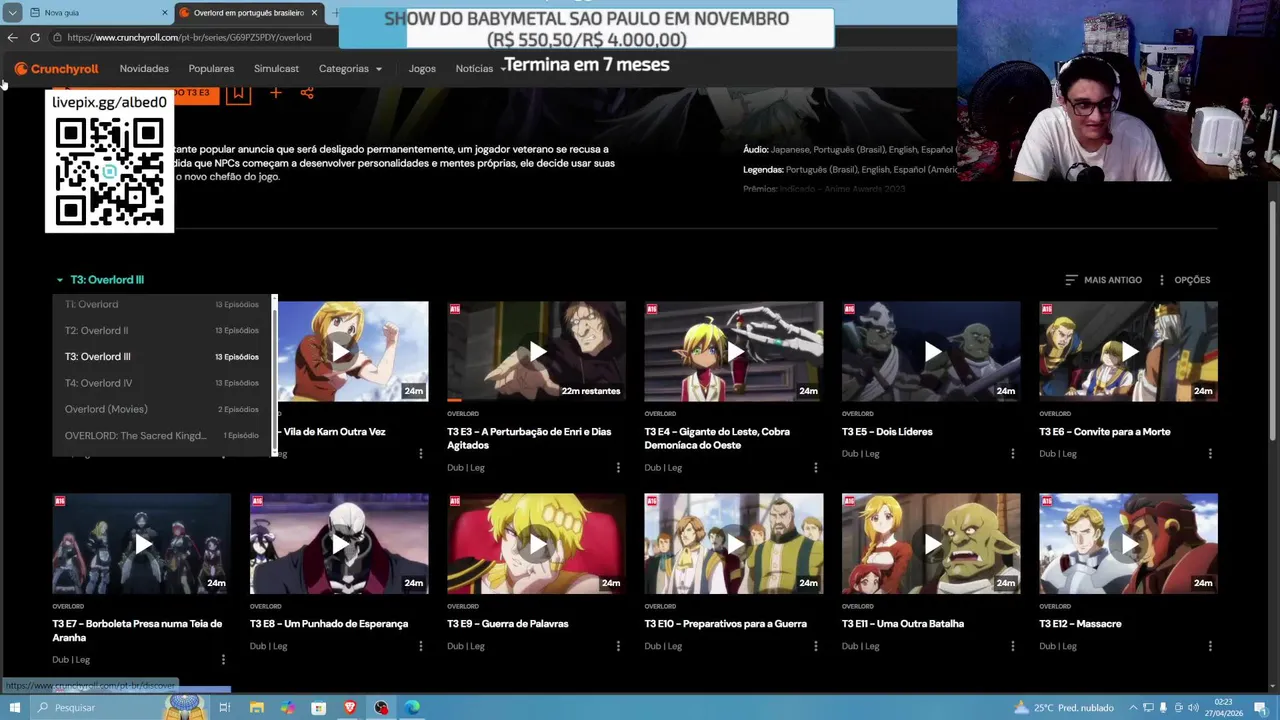Open OPÇÕES menu
Image resolution: width=1280 pixels, height=720 pixels.
(x=1184, y=280)
